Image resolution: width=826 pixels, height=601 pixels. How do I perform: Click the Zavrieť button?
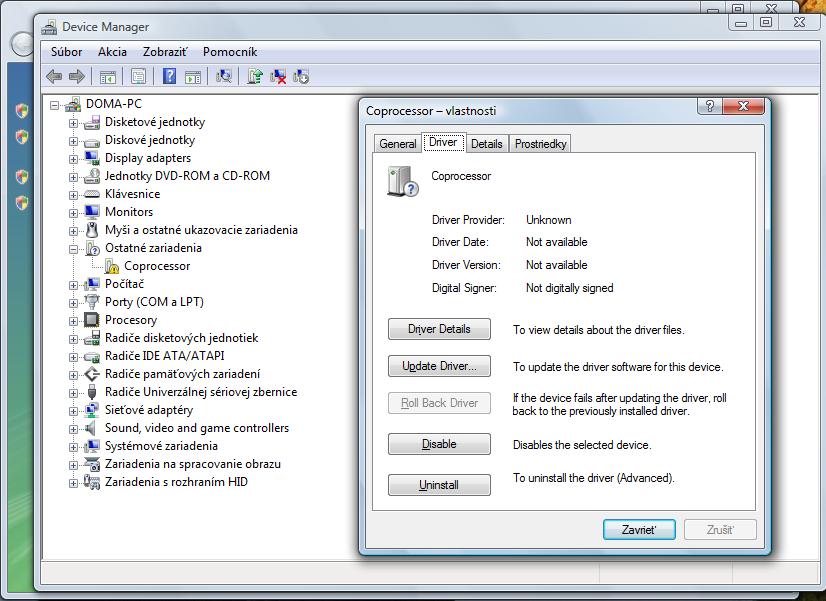pos(639,530)
